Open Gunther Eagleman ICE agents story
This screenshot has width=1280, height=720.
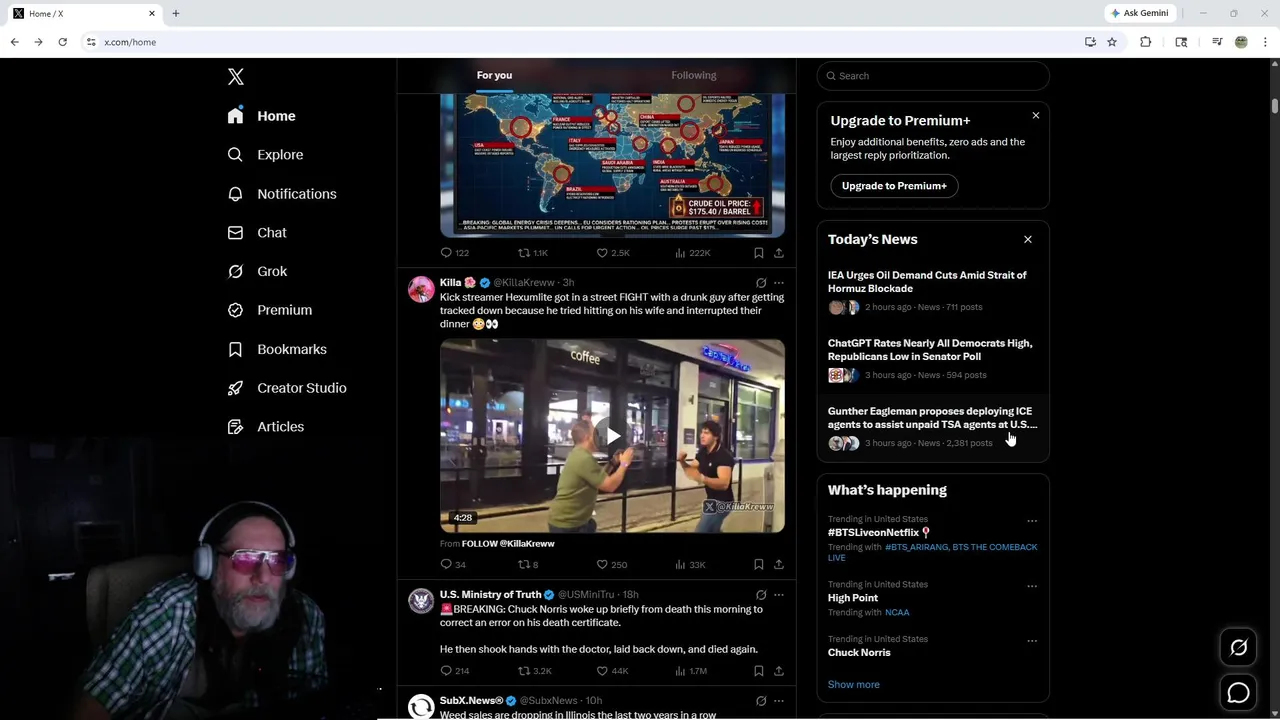[x=933, y=427]
